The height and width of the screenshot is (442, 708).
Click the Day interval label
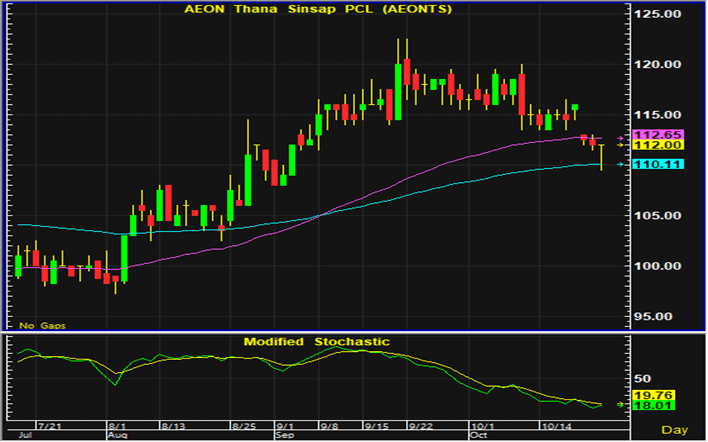tap(675, 429)
